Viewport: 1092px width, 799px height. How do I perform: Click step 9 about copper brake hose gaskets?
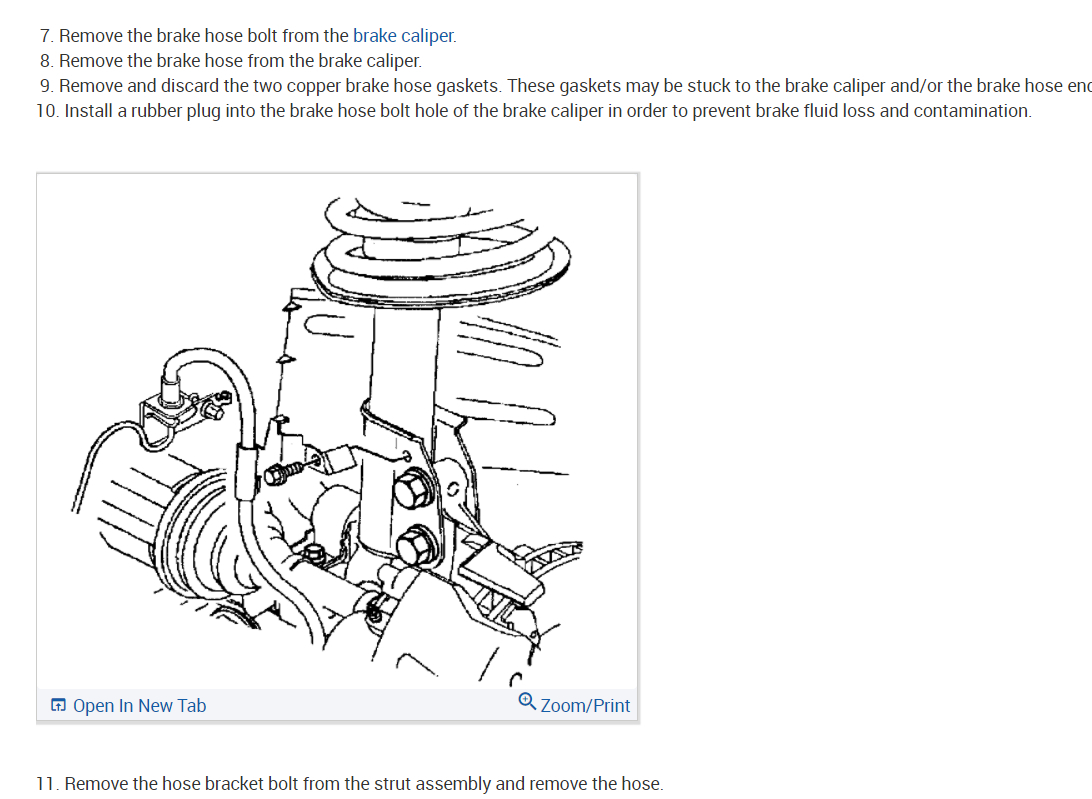coord(565,86)
